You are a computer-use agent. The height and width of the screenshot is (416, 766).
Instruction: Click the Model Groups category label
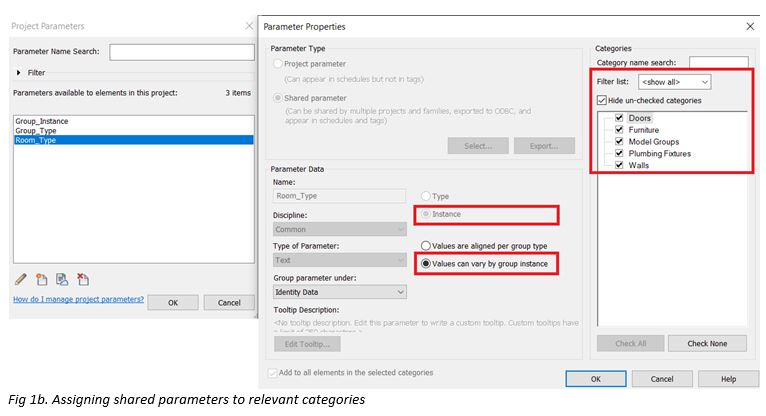[x=654, y=142]
